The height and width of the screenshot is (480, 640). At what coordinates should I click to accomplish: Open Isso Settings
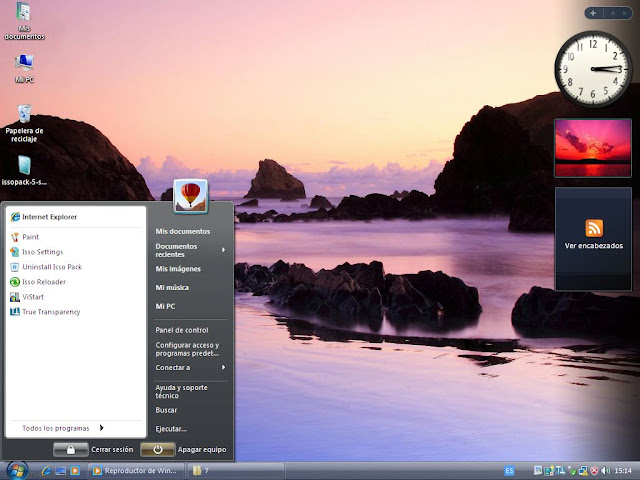coord(42,252)
